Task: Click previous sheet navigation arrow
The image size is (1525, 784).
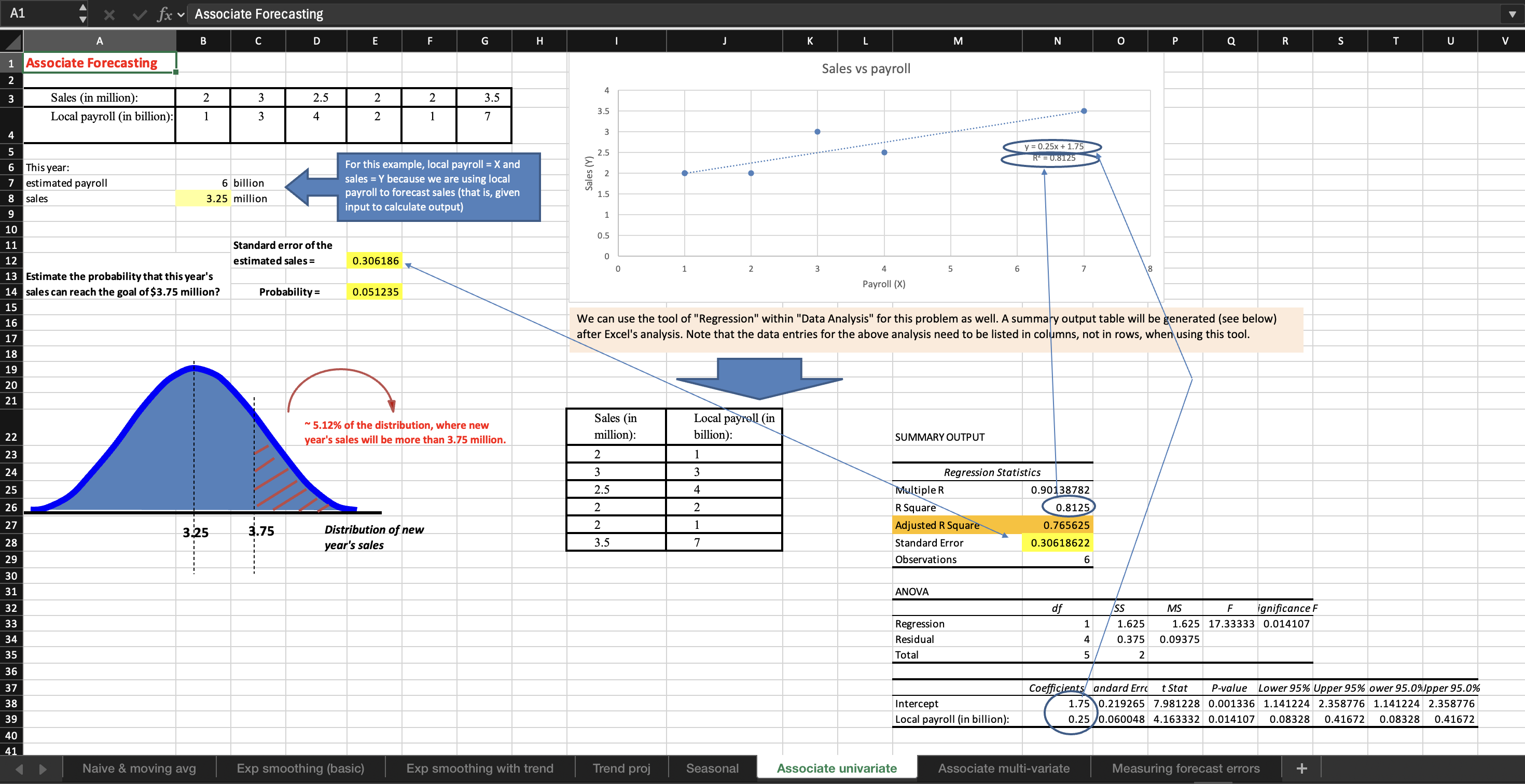Action: pyautogui.click(x=20, y=768)
